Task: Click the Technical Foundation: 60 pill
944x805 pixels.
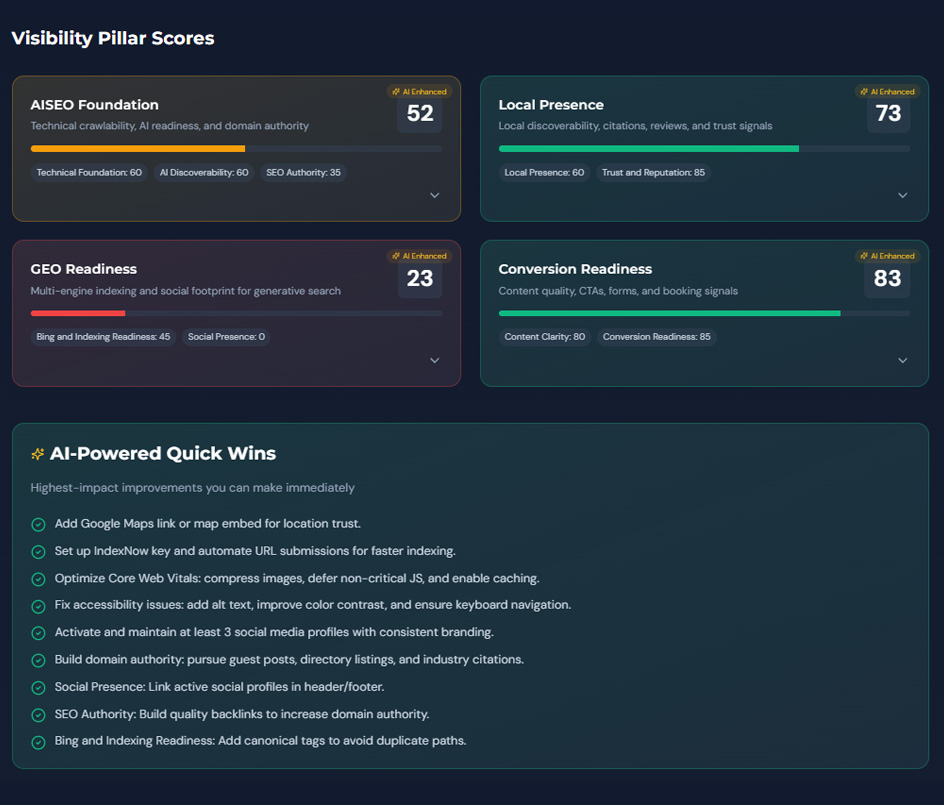Action: 89,173
